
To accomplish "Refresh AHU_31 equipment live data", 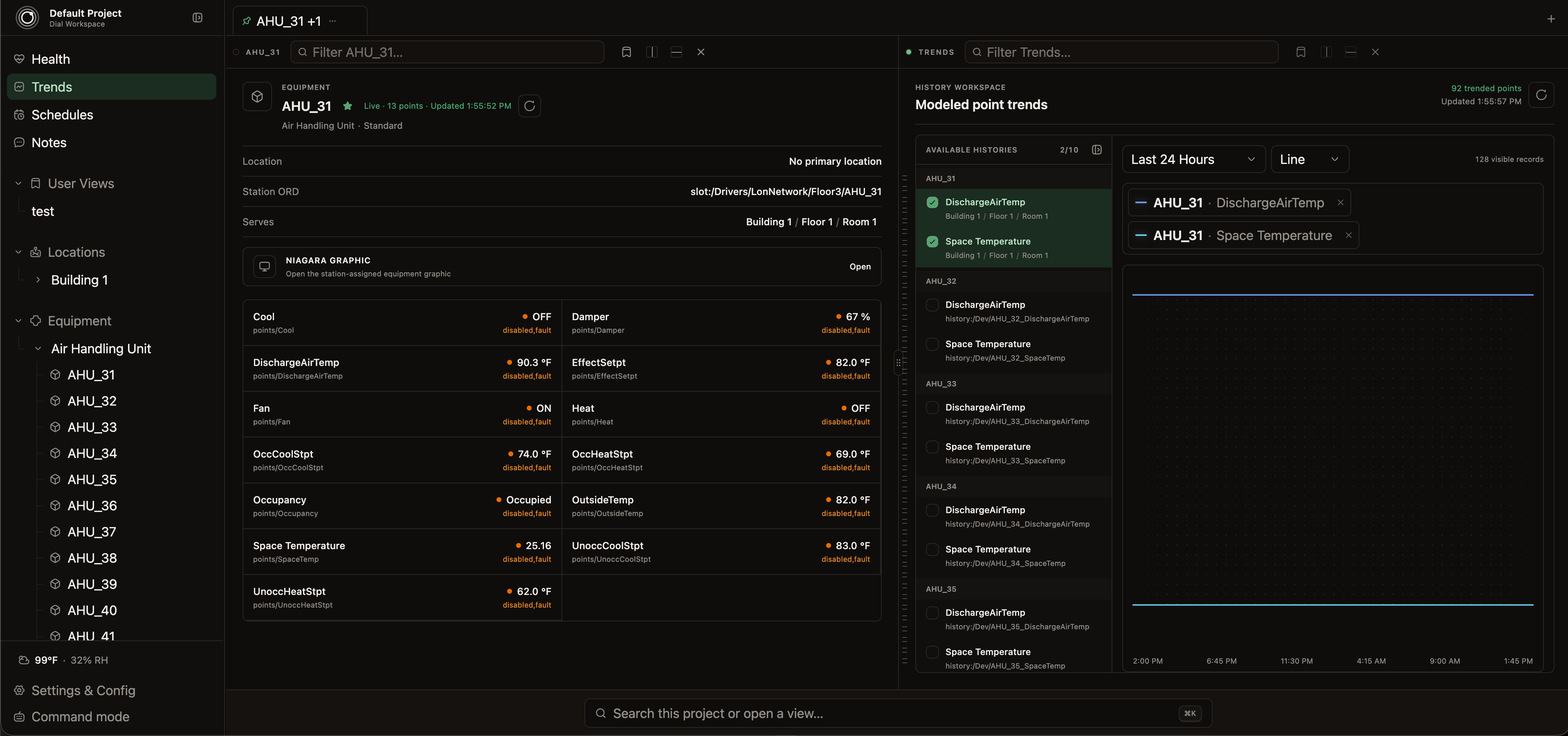I will (530, 106).
